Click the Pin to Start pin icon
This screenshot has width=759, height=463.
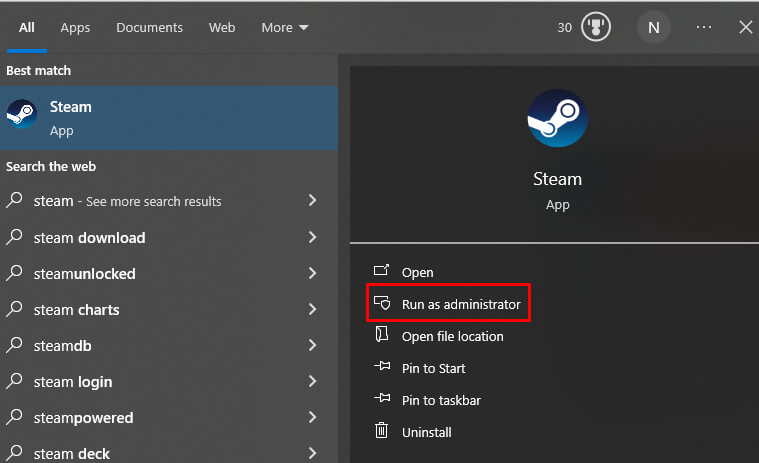[381, 368]
